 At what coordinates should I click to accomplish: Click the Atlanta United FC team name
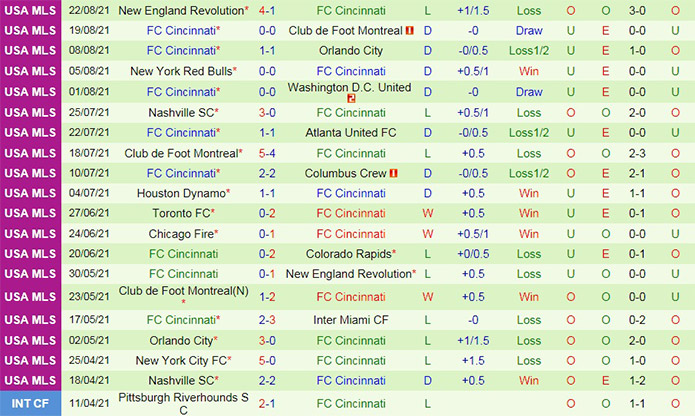click(347, 132)
